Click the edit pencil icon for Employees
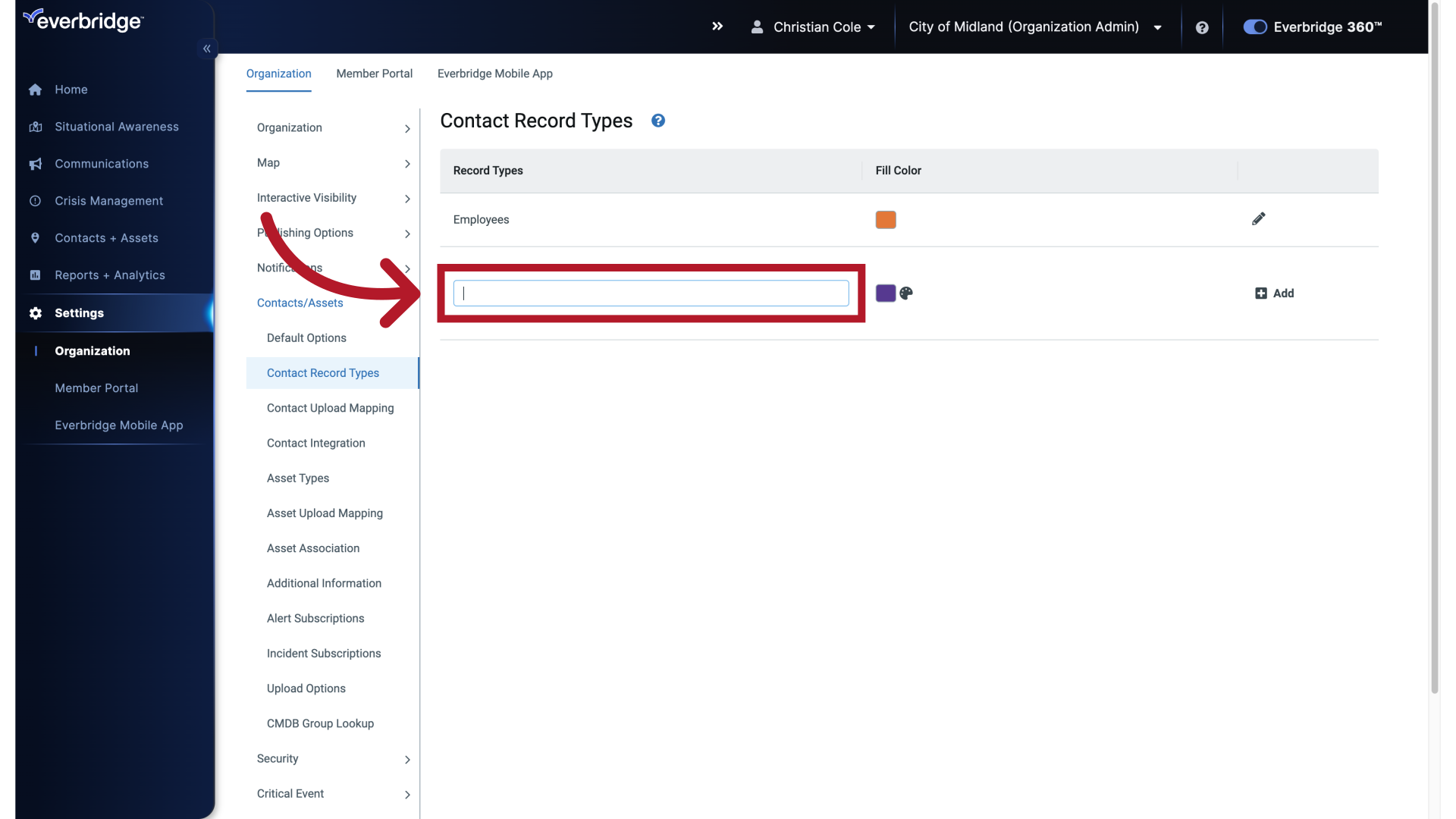 point(1259,219)
